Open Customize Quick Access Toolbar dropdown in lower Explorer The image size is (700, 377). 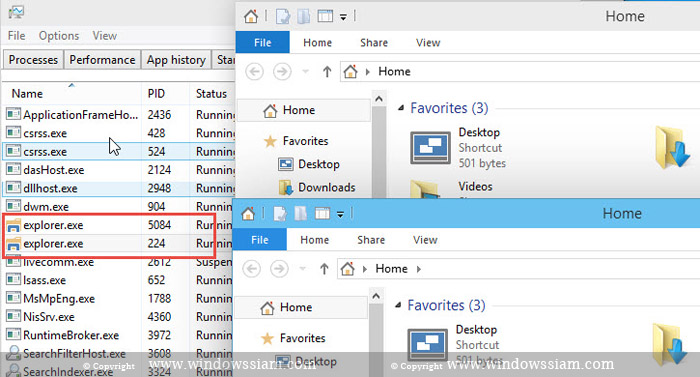pos(340,215)
